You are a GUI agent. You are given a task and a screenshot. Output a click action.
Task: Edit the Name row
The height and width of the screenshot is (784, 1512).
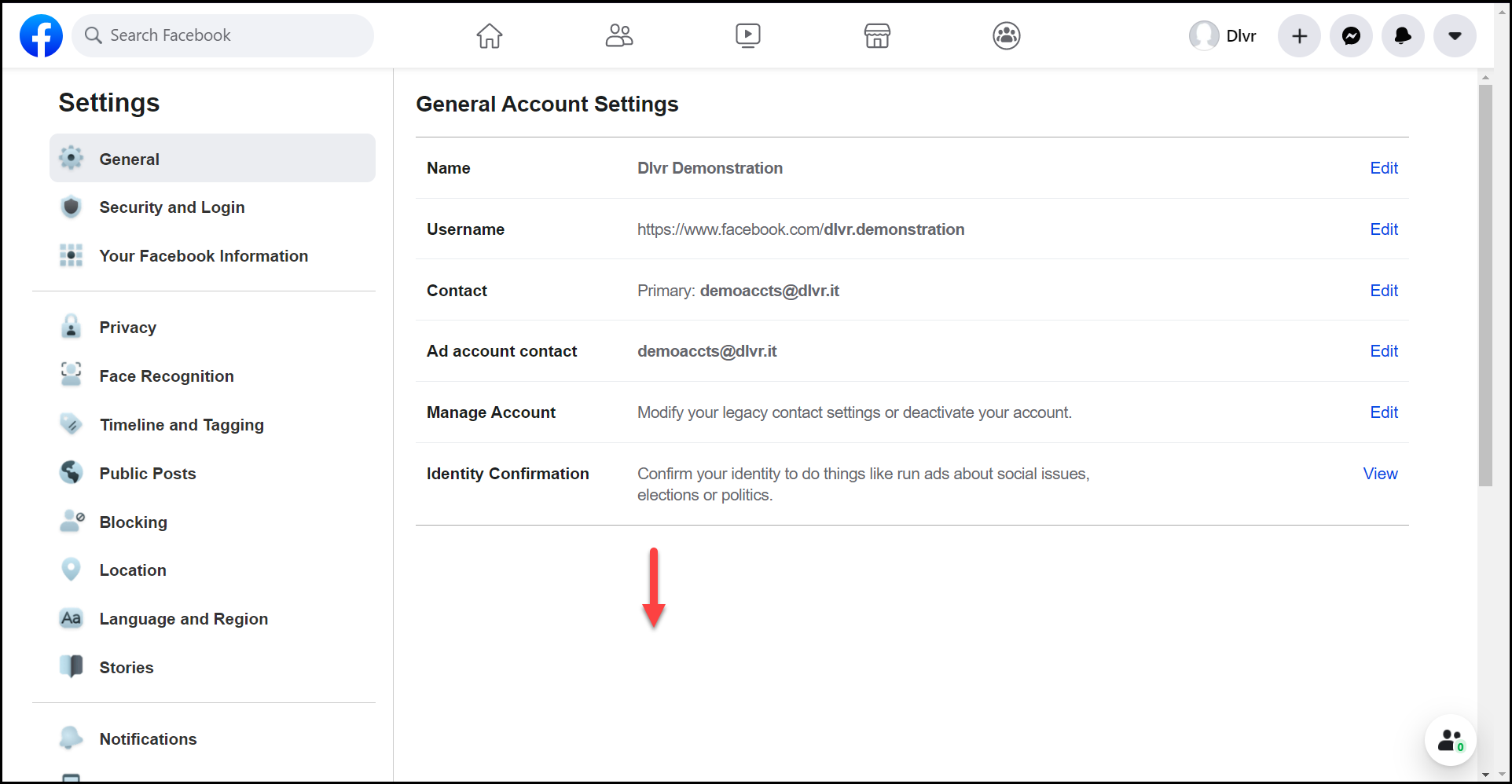tap(1383, 168)
